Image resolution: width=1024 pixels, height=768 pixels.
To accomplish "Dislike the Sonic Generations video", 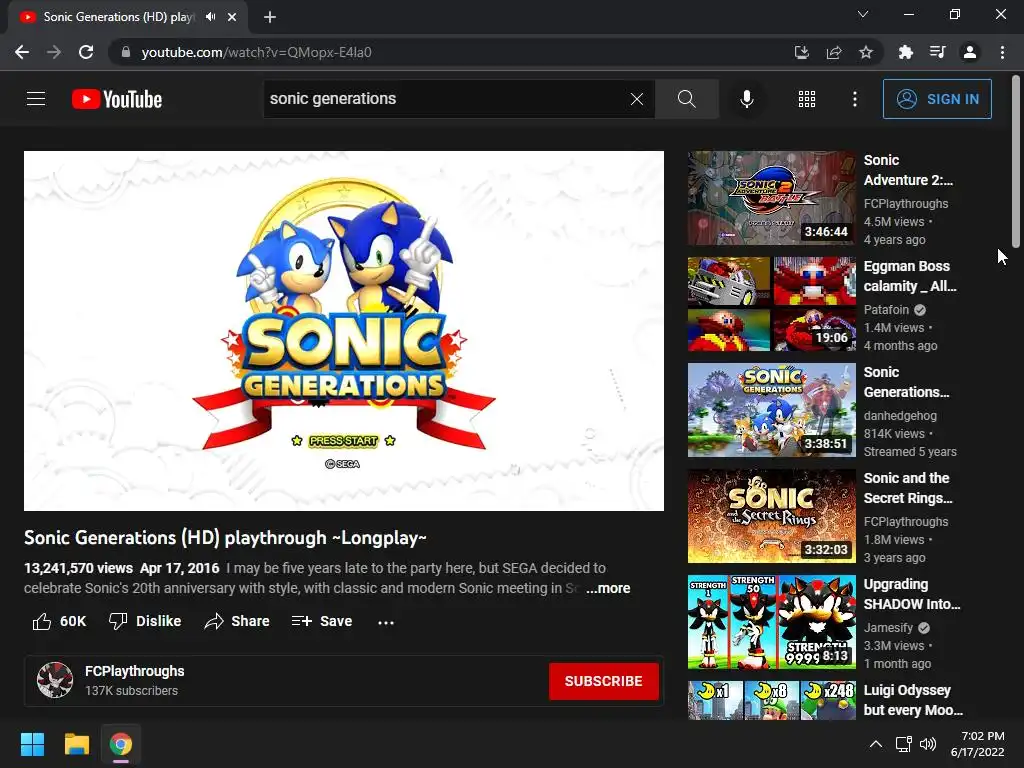I will 145,621.
